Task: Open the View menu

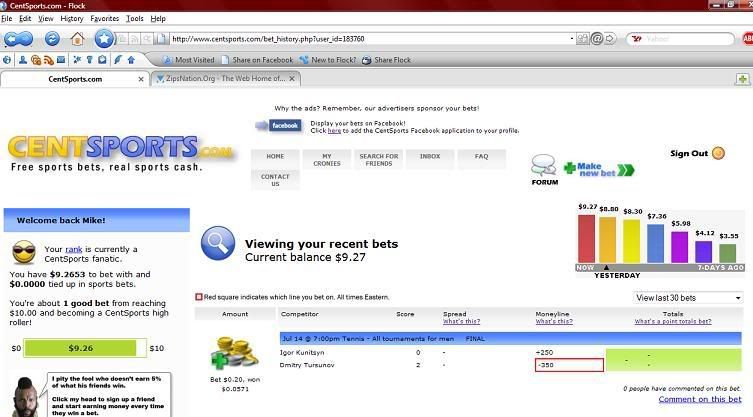Action: click(x=46, y=19)
